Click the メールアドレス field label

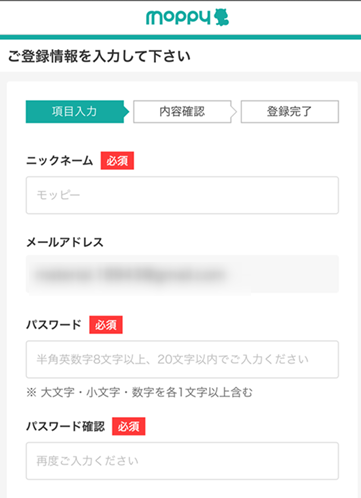click(65, 242)
